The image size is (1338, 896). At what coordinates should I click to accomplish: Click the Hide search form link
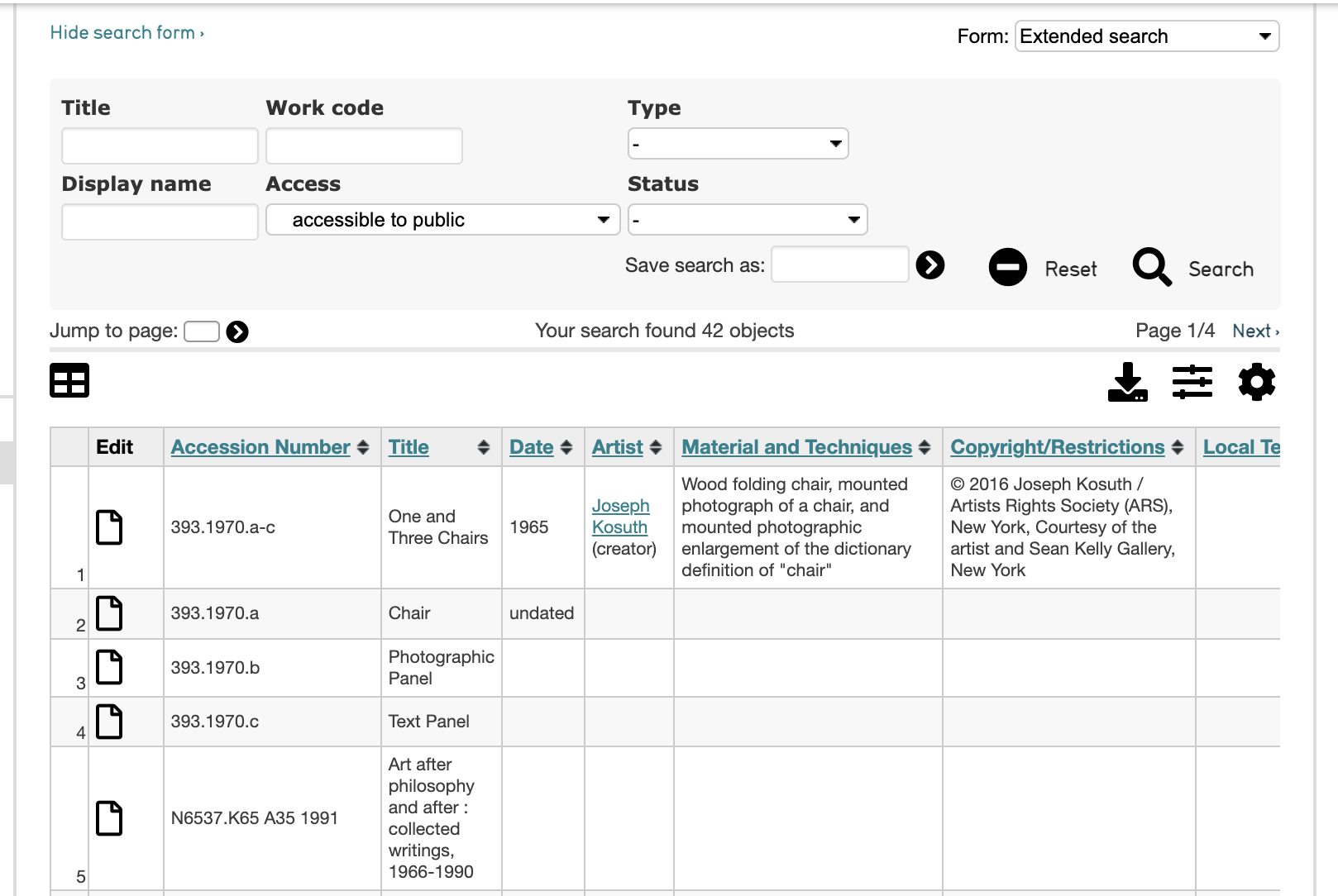tap(127, 33)
